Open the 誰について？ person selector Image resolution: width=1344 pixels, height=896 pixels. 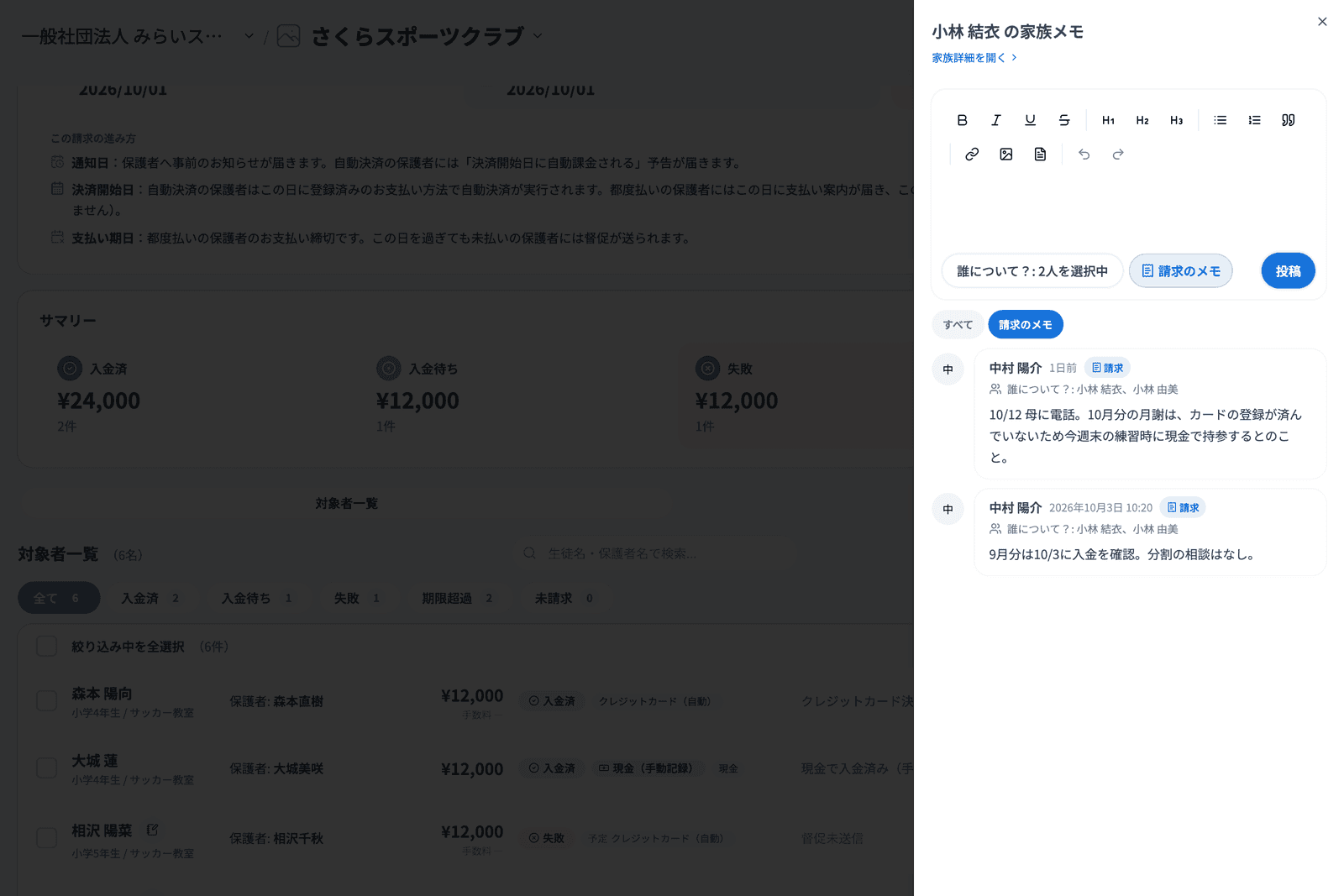pyautogui.click(x=1032, y=271)
